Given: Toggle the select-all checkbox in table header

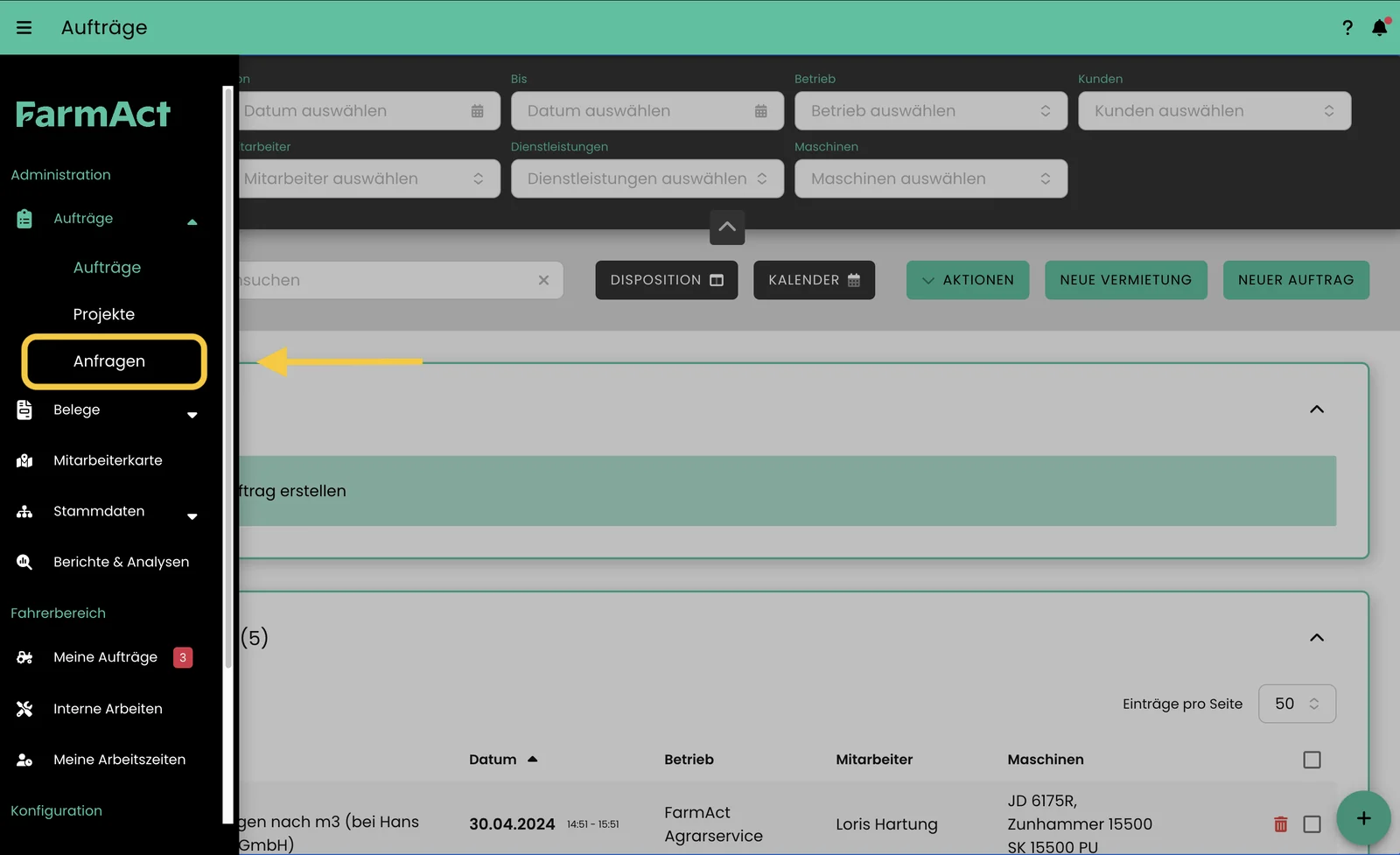Looking at the screenshot, I should click(1312, 760).
